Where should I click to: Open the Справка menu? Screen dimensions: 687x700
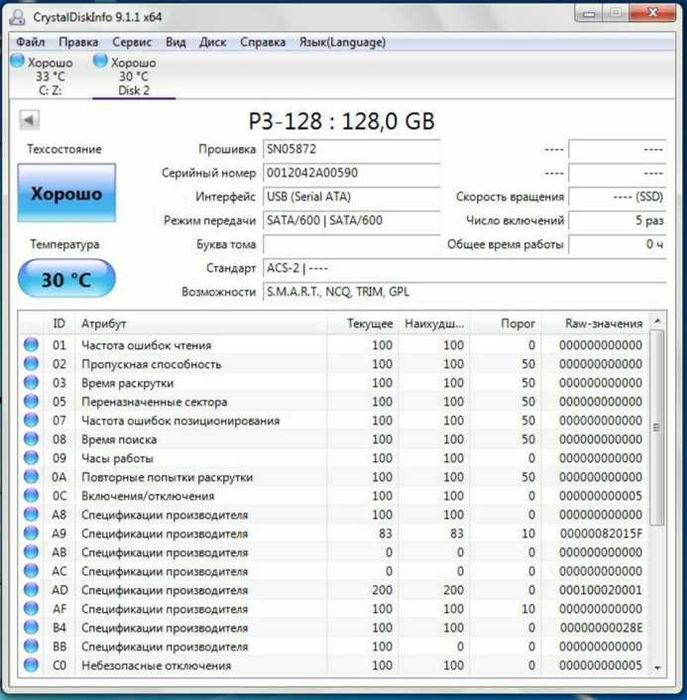262,42
